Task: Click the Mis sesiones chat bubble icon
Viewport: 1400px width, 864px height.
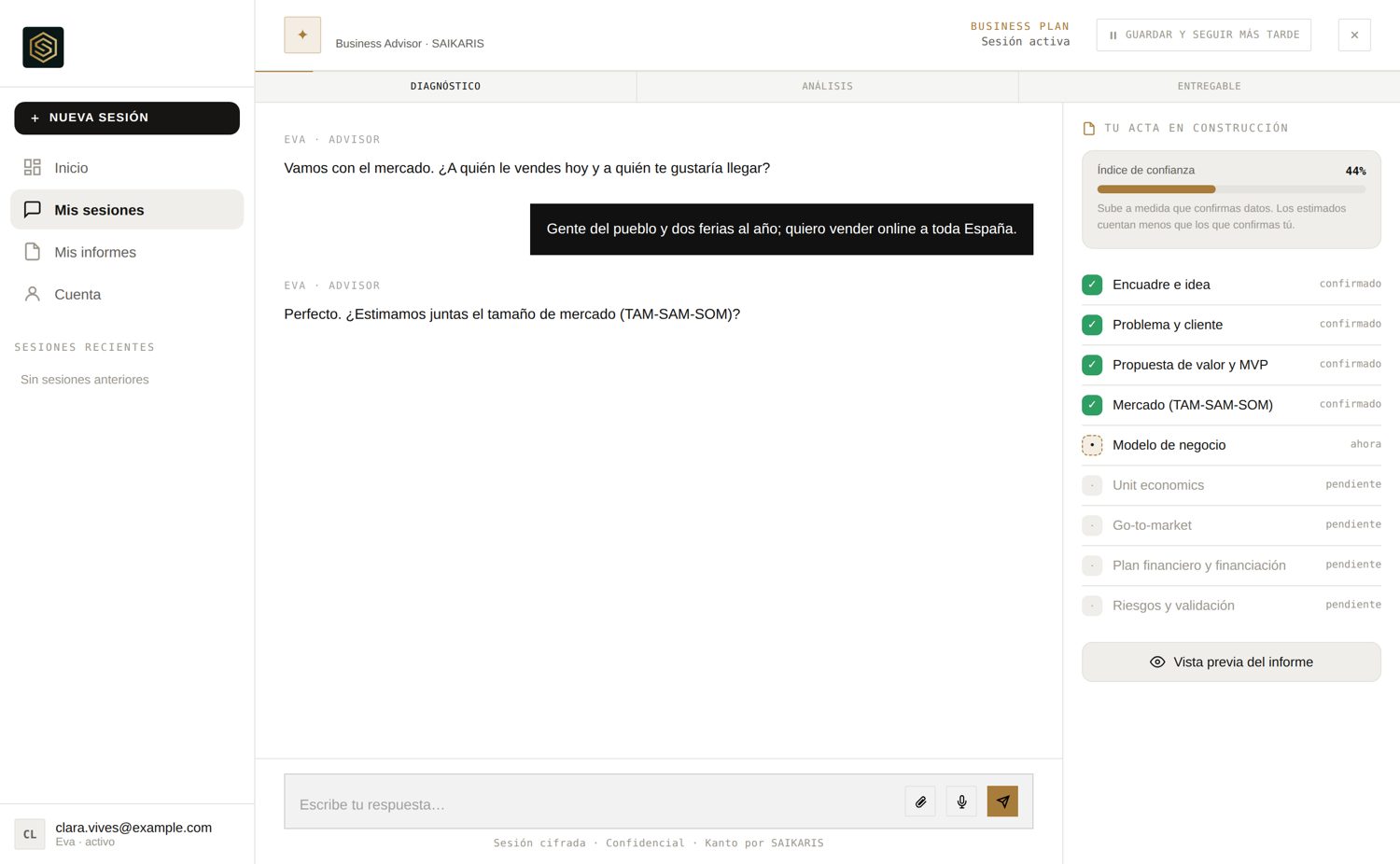Action: [x=33, y=210]
